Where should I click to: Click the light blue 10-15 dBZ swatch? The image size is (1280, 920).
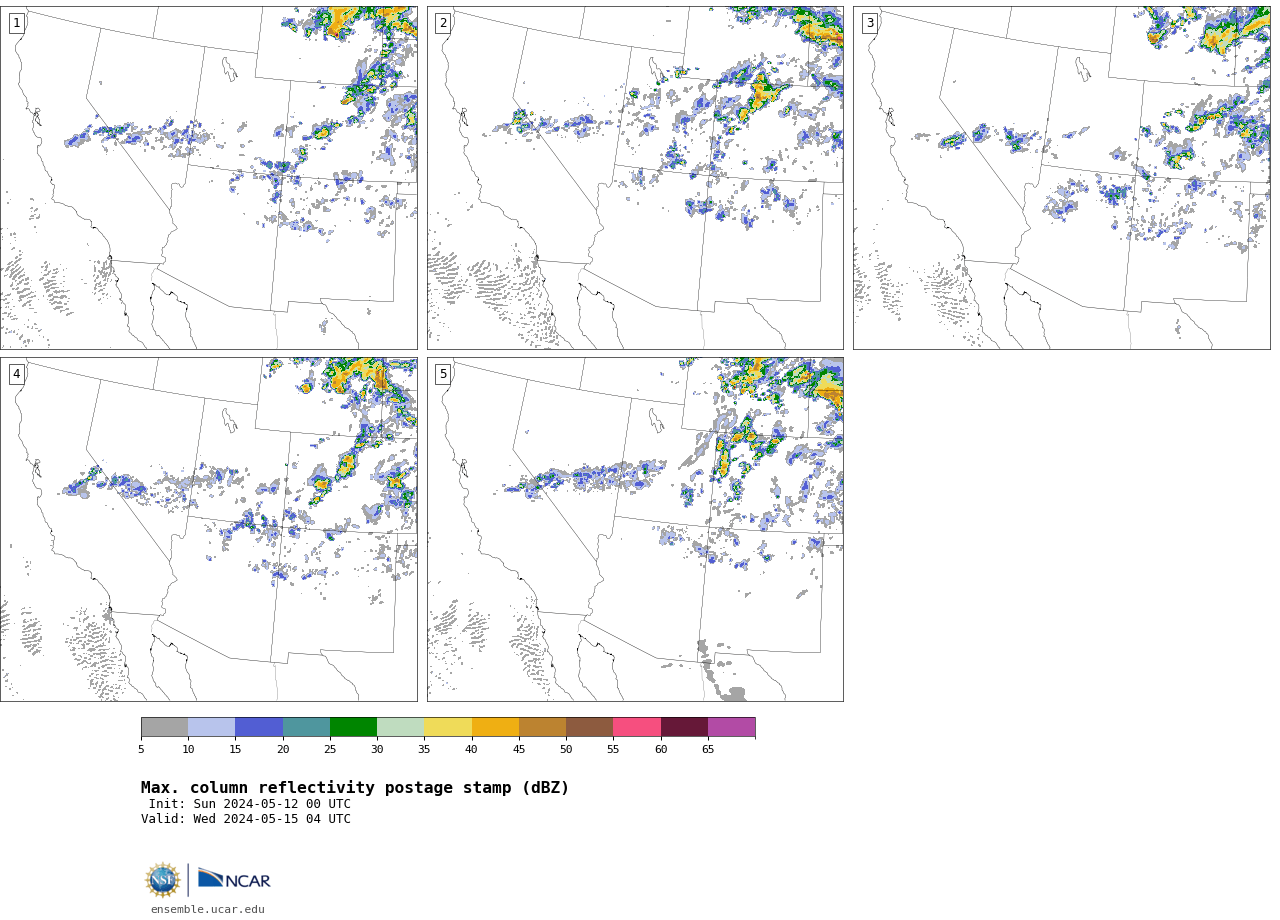click(212, 727)
